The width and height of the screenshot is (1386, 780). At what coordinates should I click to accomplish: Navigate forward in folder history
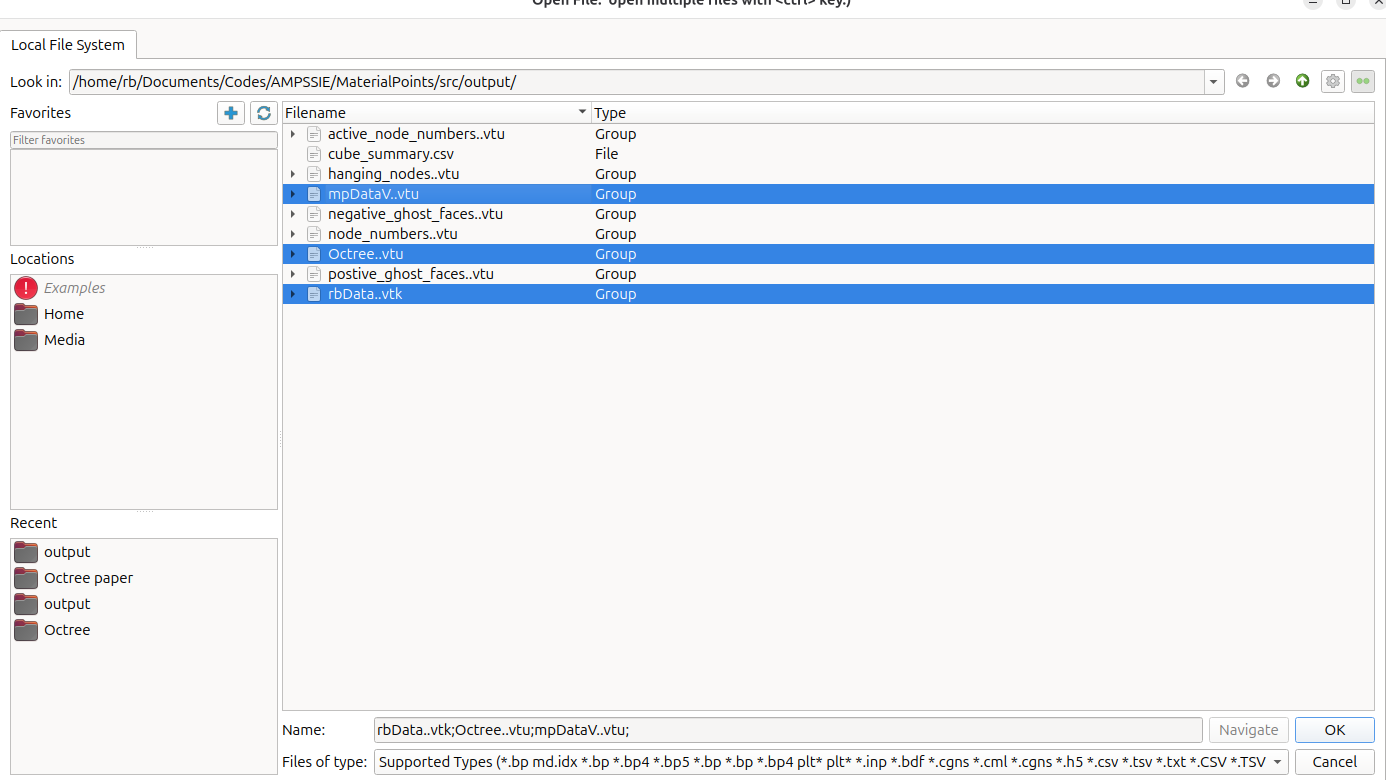coord(1273,81)
